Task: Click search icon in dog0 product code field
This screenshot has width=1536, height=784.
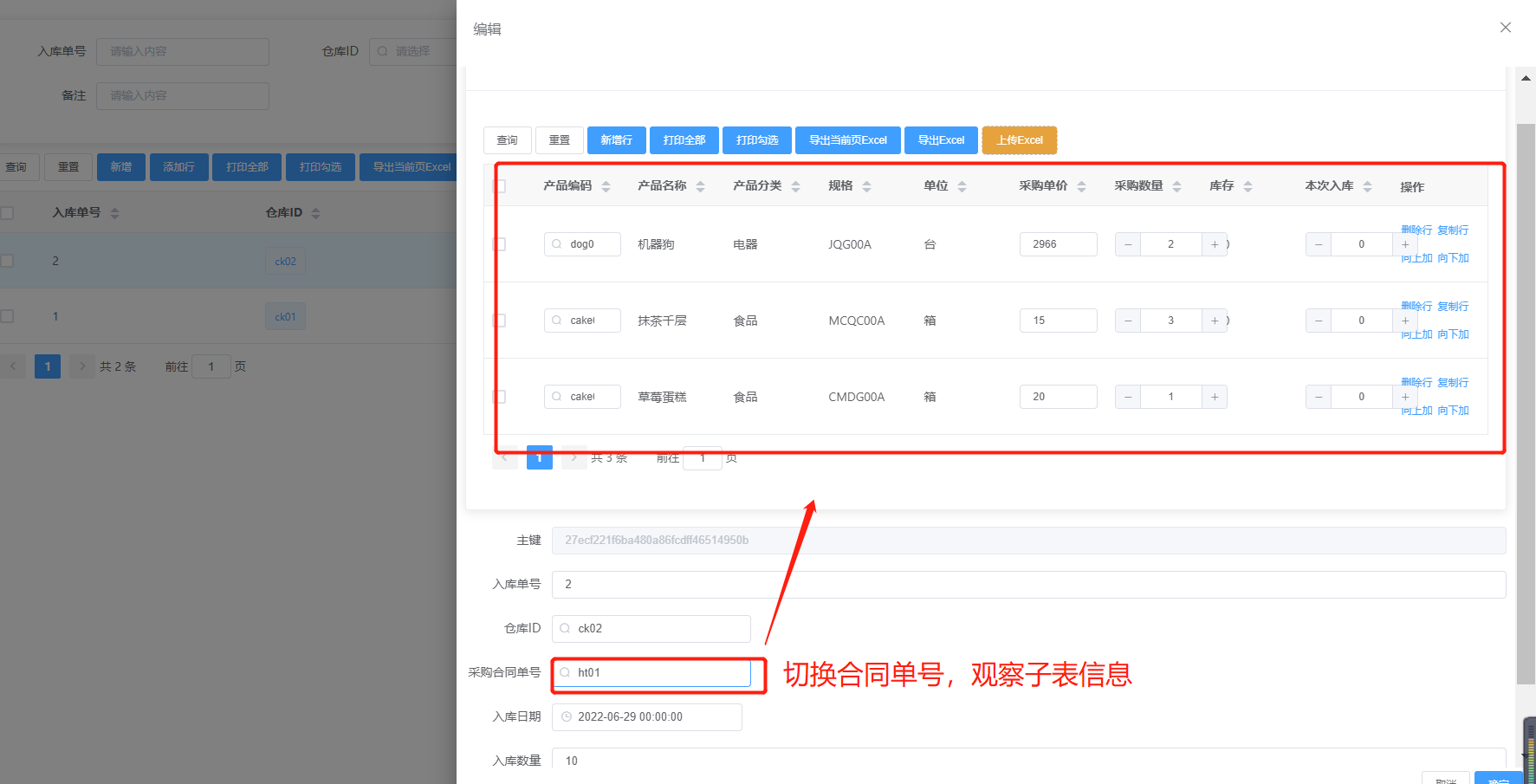Action: [557, 244]
